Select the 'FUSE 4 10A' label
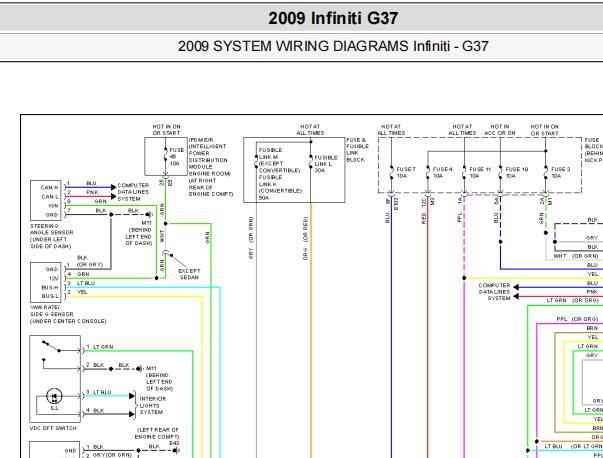The width and height of the screenshot is (603, 458). click(442, 172)
